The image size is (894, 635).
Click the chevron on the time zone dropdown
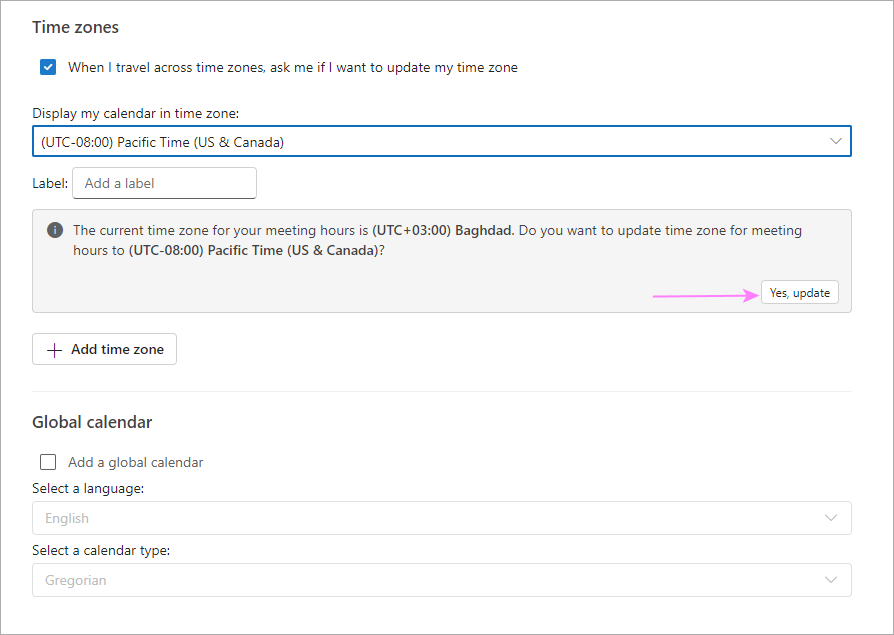[836, 141]
